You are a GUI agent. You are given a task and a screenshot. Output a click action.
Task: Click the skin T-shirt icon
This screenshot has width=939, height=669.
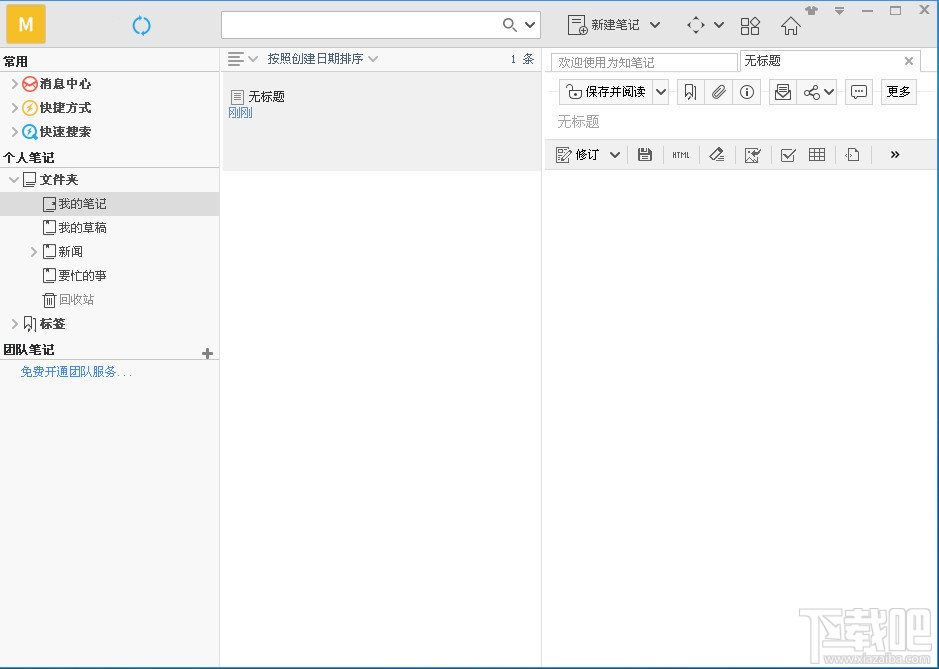[811, 10]
